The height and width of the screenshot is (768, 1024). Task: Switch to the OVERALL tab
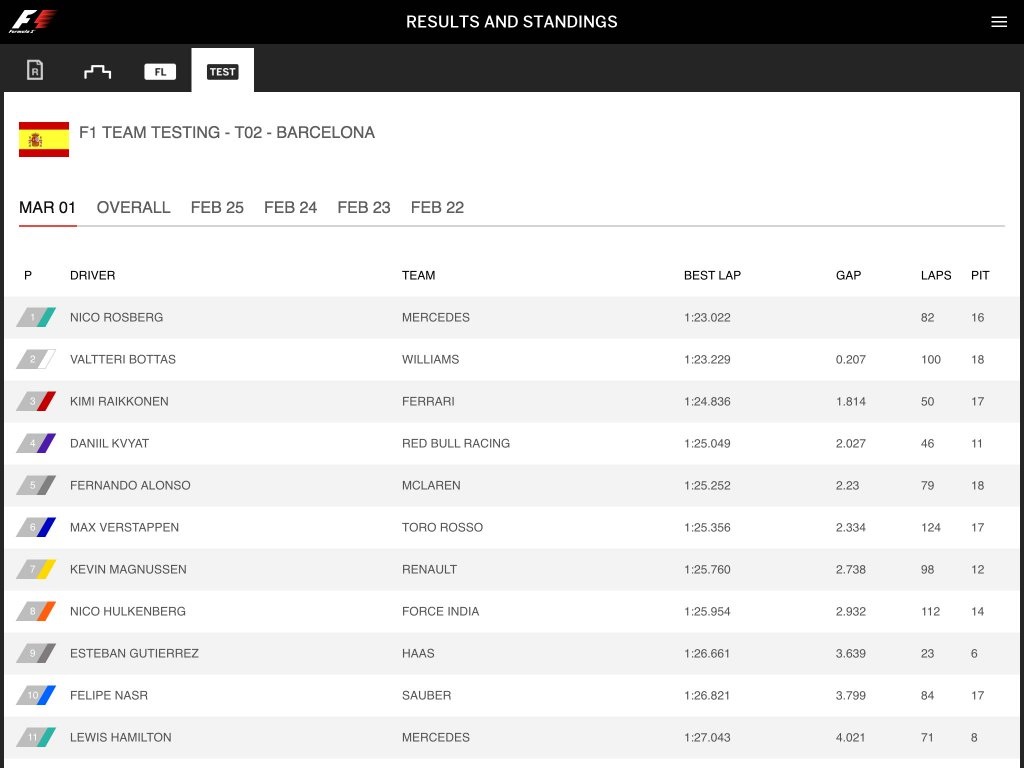[x=133, y=208]
